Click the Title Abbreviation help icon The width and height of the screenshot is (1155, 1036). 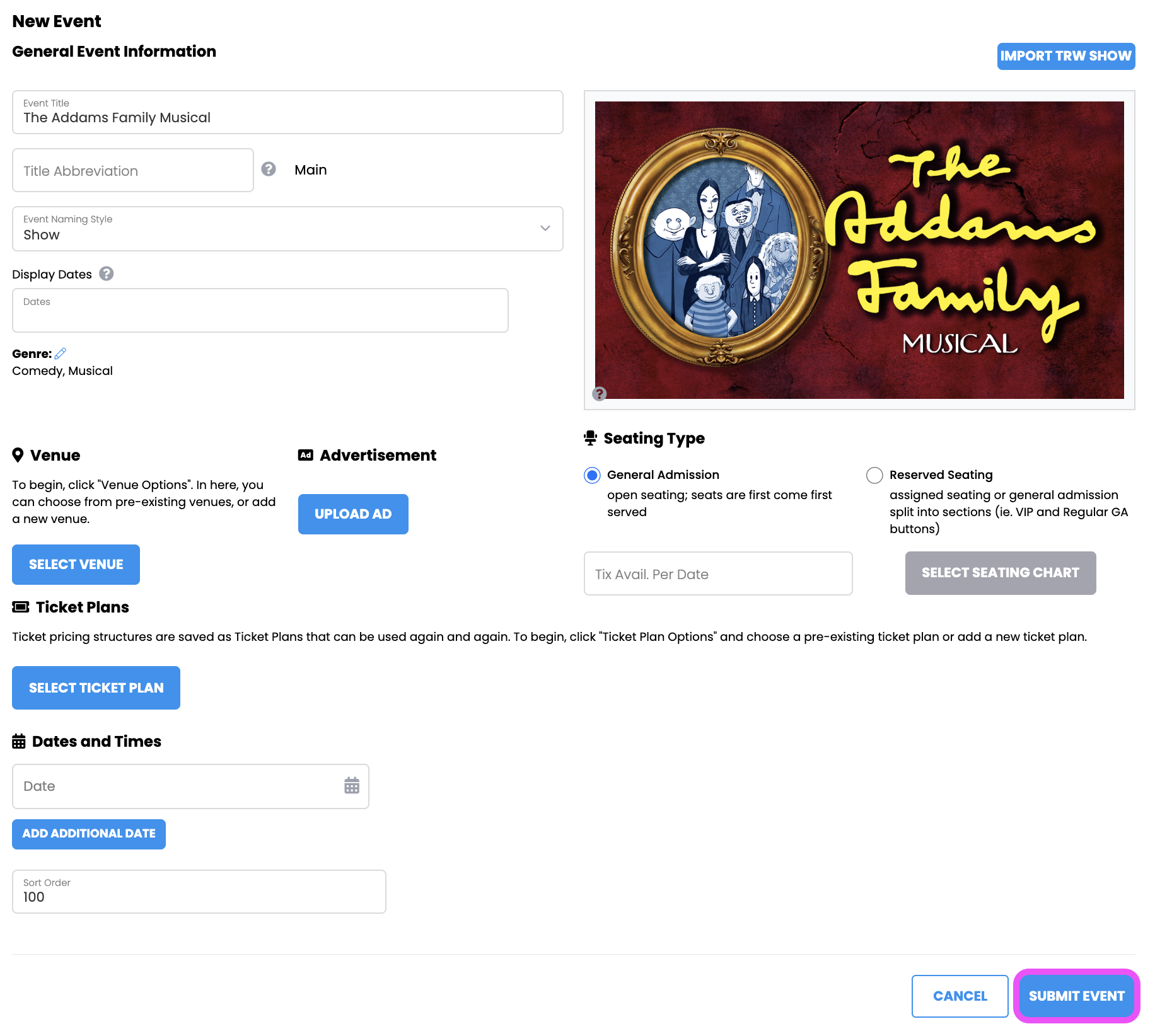pyautogui.click(x=269, y=169)
